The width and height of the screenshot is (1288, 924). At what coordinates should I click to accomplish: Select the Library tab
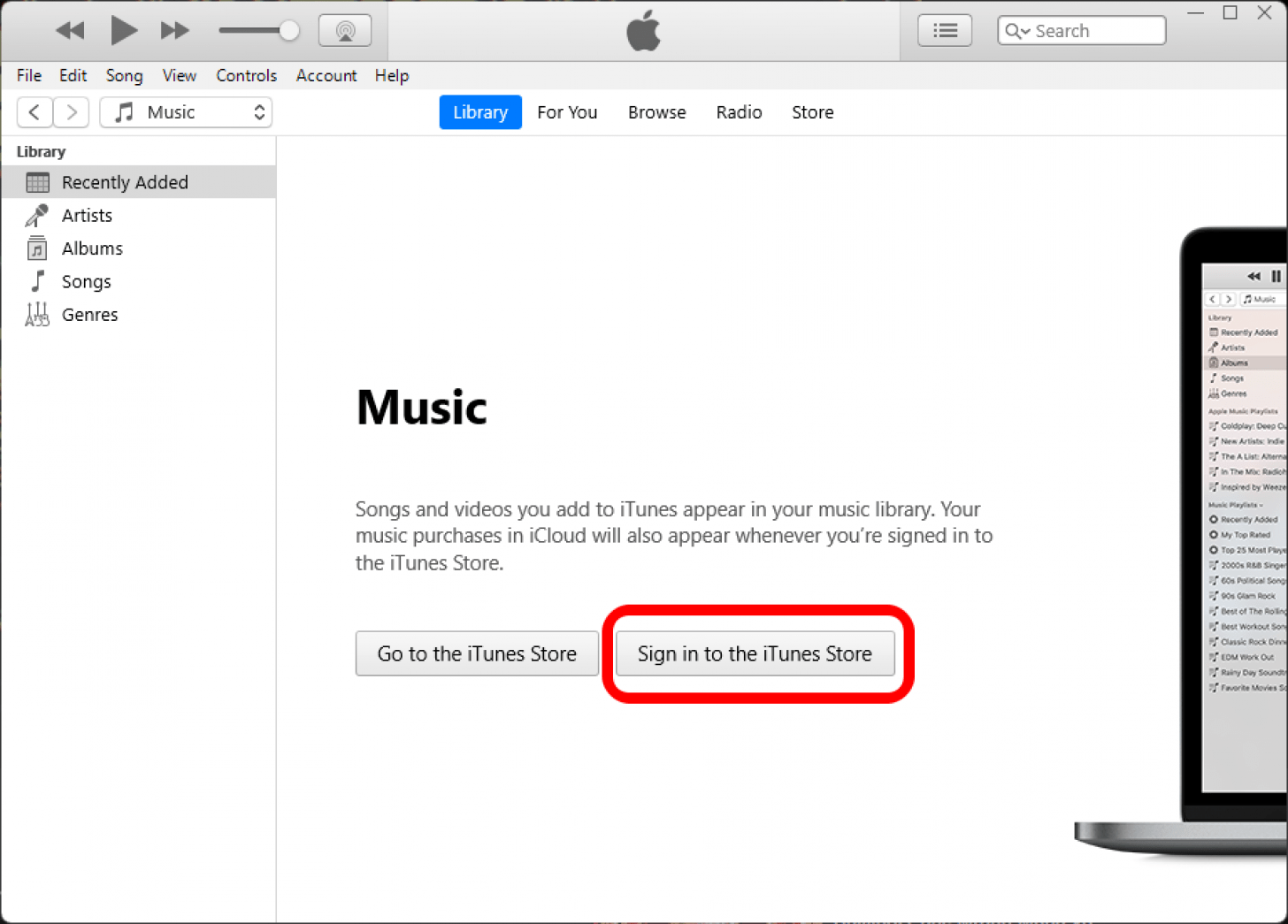(480, 112)
